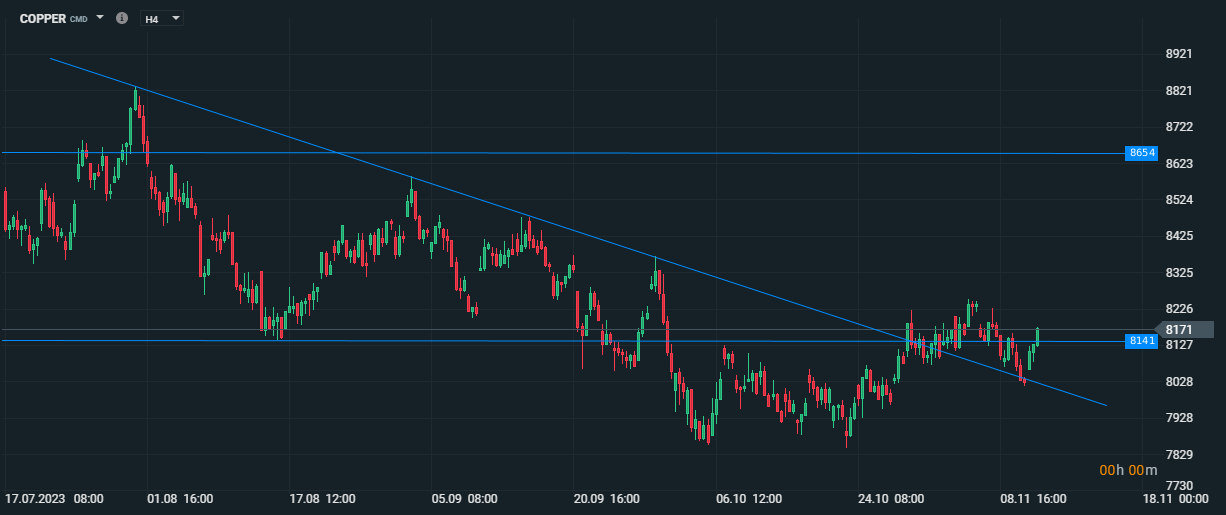The height and width of the screenshot is (515, 1226).
Task: Click the 17.08 12:00 time label
Action: [x=322, y=498]
